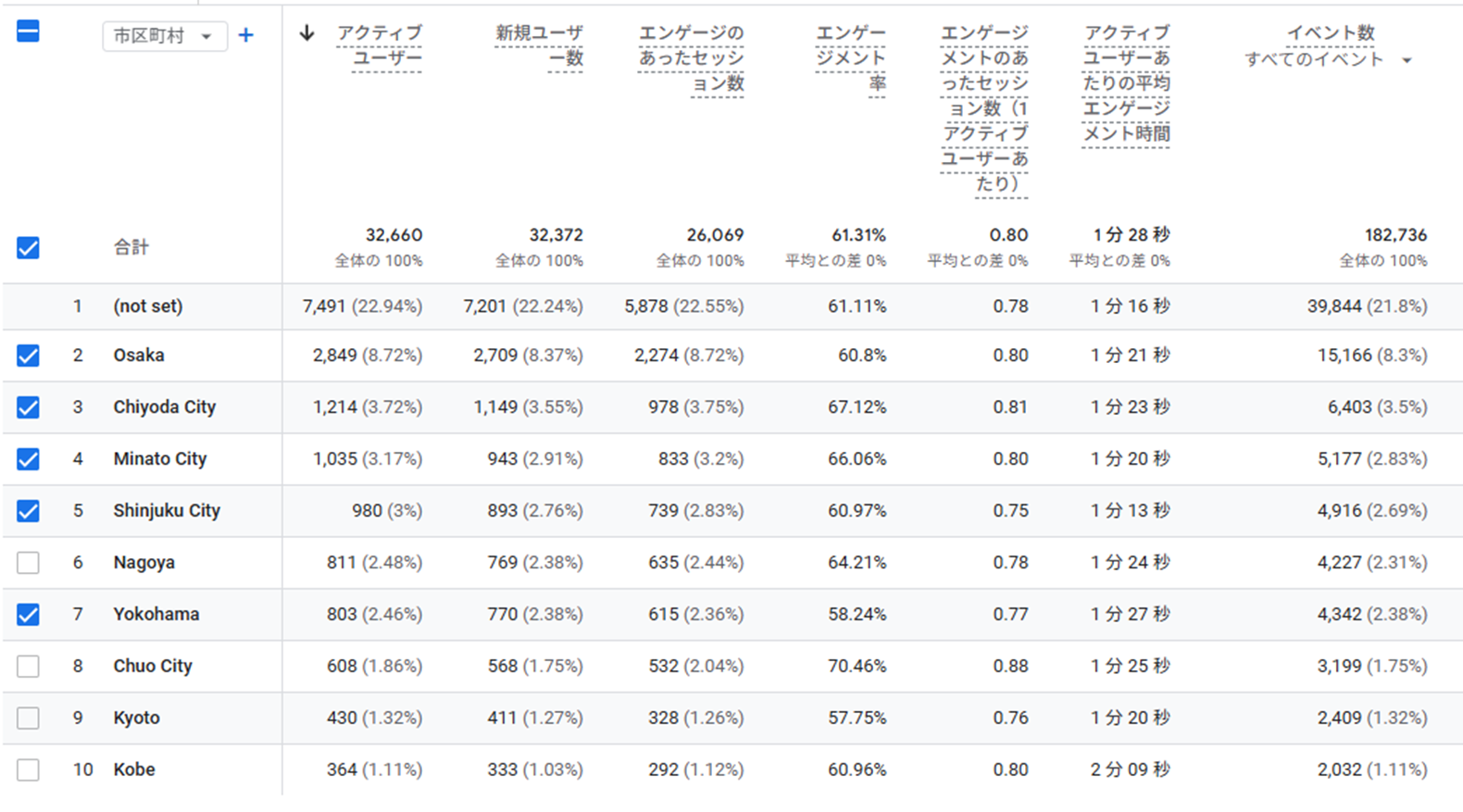
Task: Click the plus icon to add dimension
Action: (x=245, y=36)
